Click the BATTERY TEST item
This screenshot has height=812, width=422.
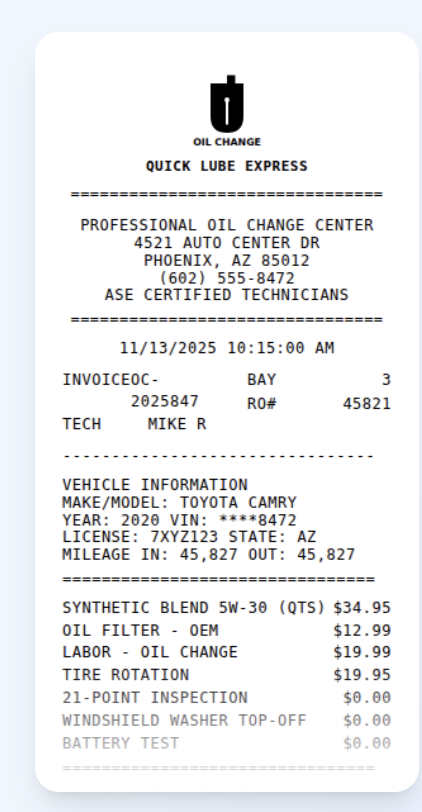[x=121, y=744]
